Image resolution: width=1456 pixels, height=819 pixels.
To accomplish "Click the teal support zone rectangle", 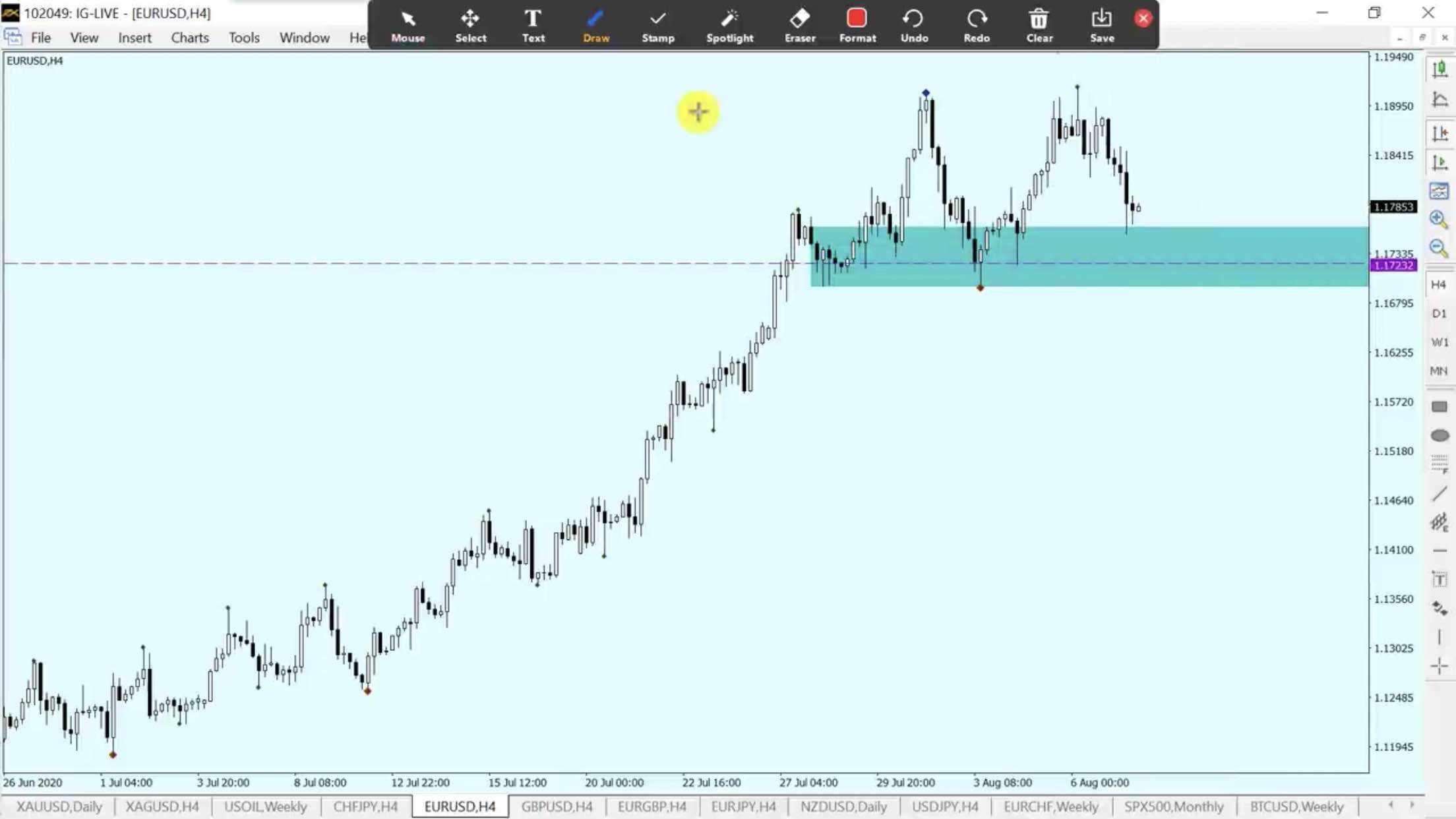I will point(1089,257).
